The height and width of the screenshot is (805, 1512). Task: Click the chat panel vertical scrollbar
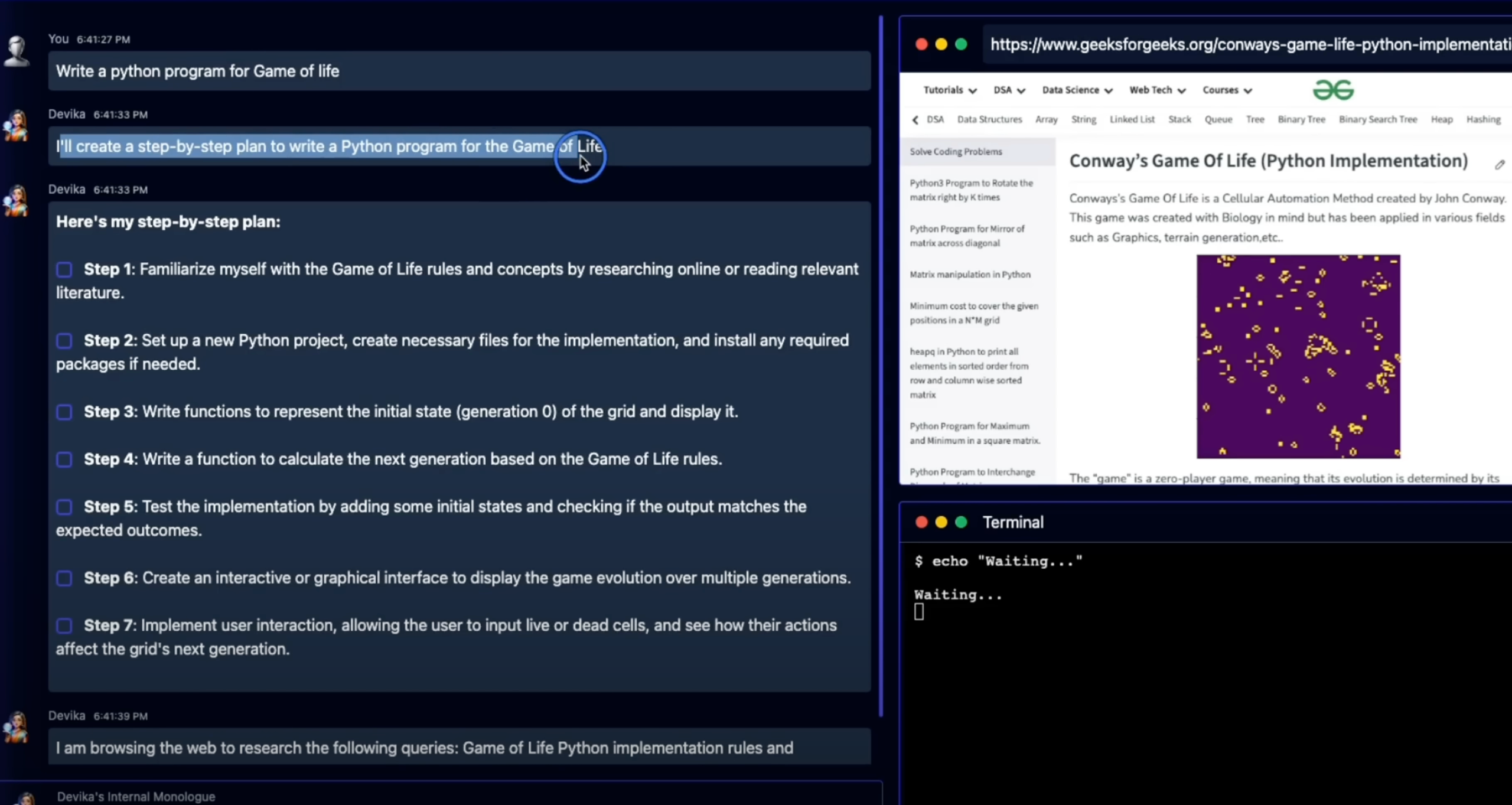881,366
